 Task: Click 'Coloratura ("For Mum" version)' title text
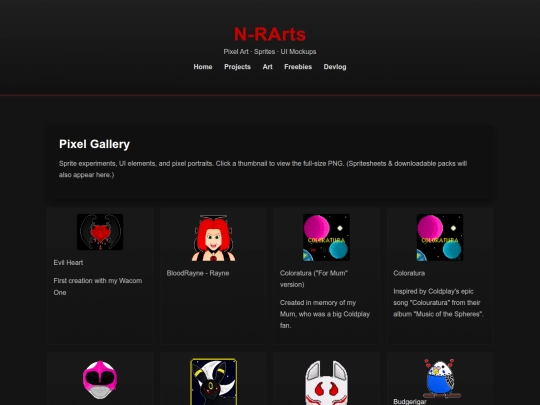tap(314, 279)
